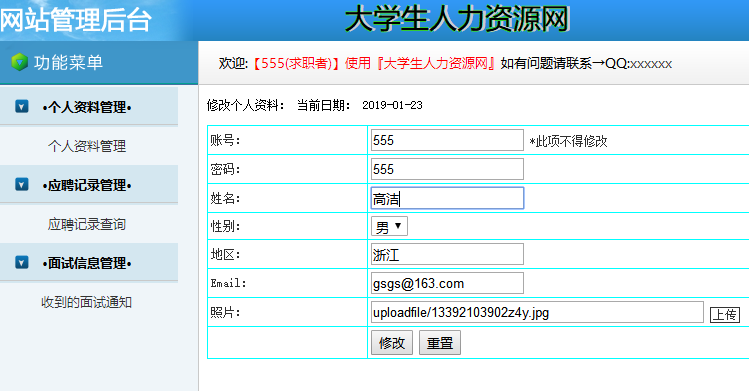Click the 大学生人力资源网 site title

457,19
